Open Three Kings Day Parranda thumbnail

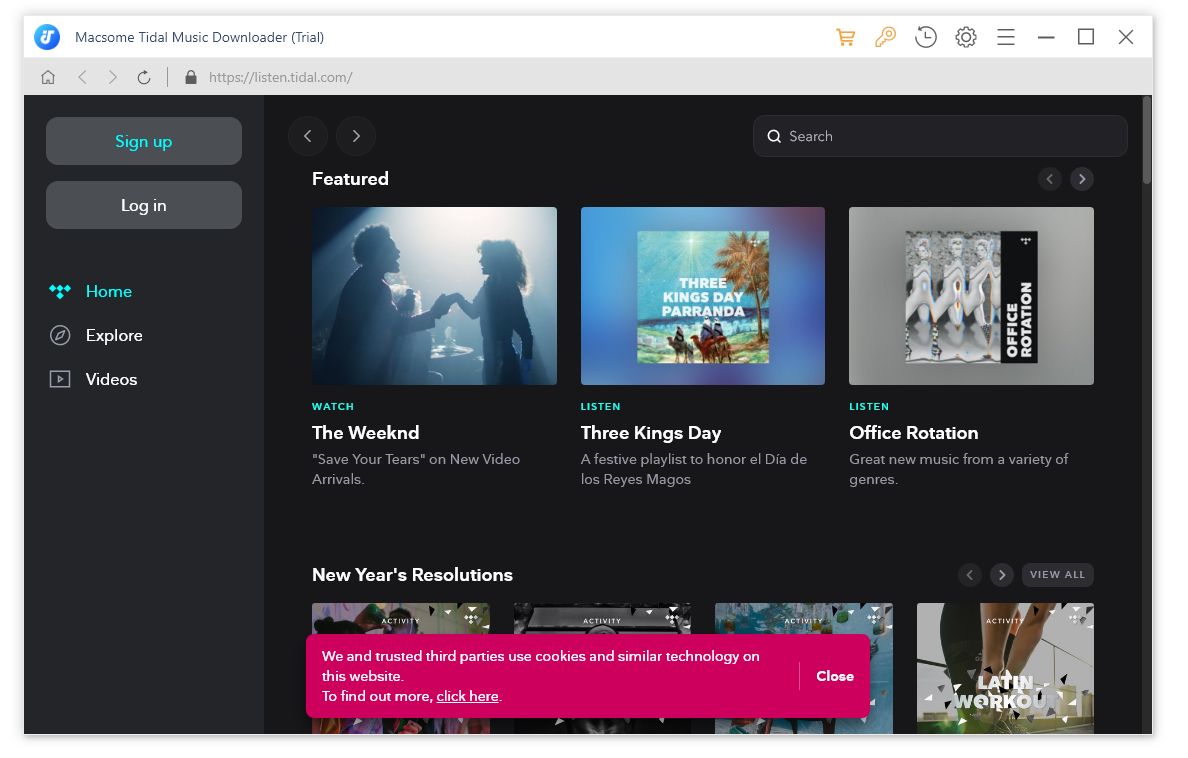702,296
